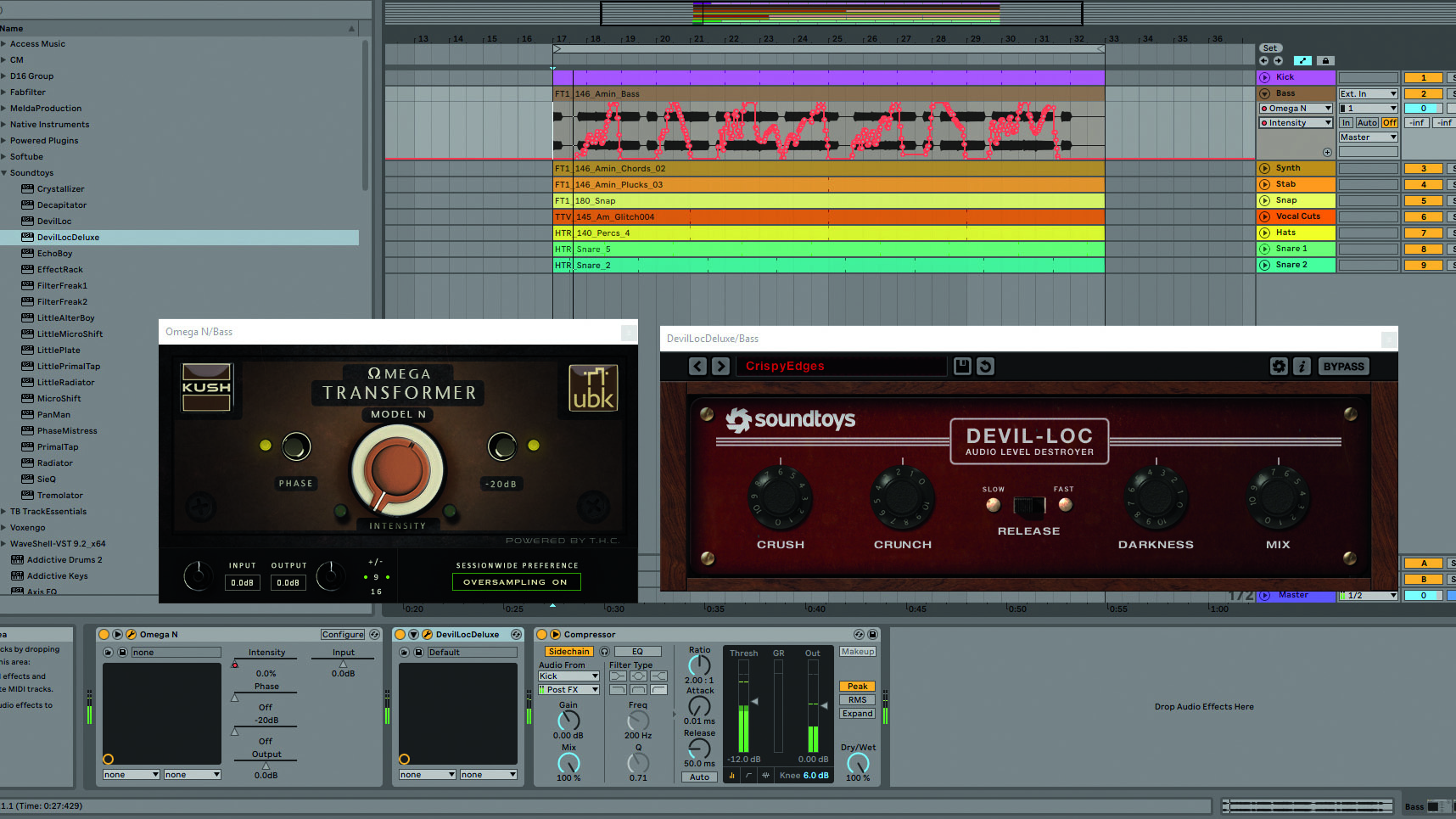Toggle the Release slow/fast switch
This screenshot has width=1456, height=819.
click(1029, 506)
